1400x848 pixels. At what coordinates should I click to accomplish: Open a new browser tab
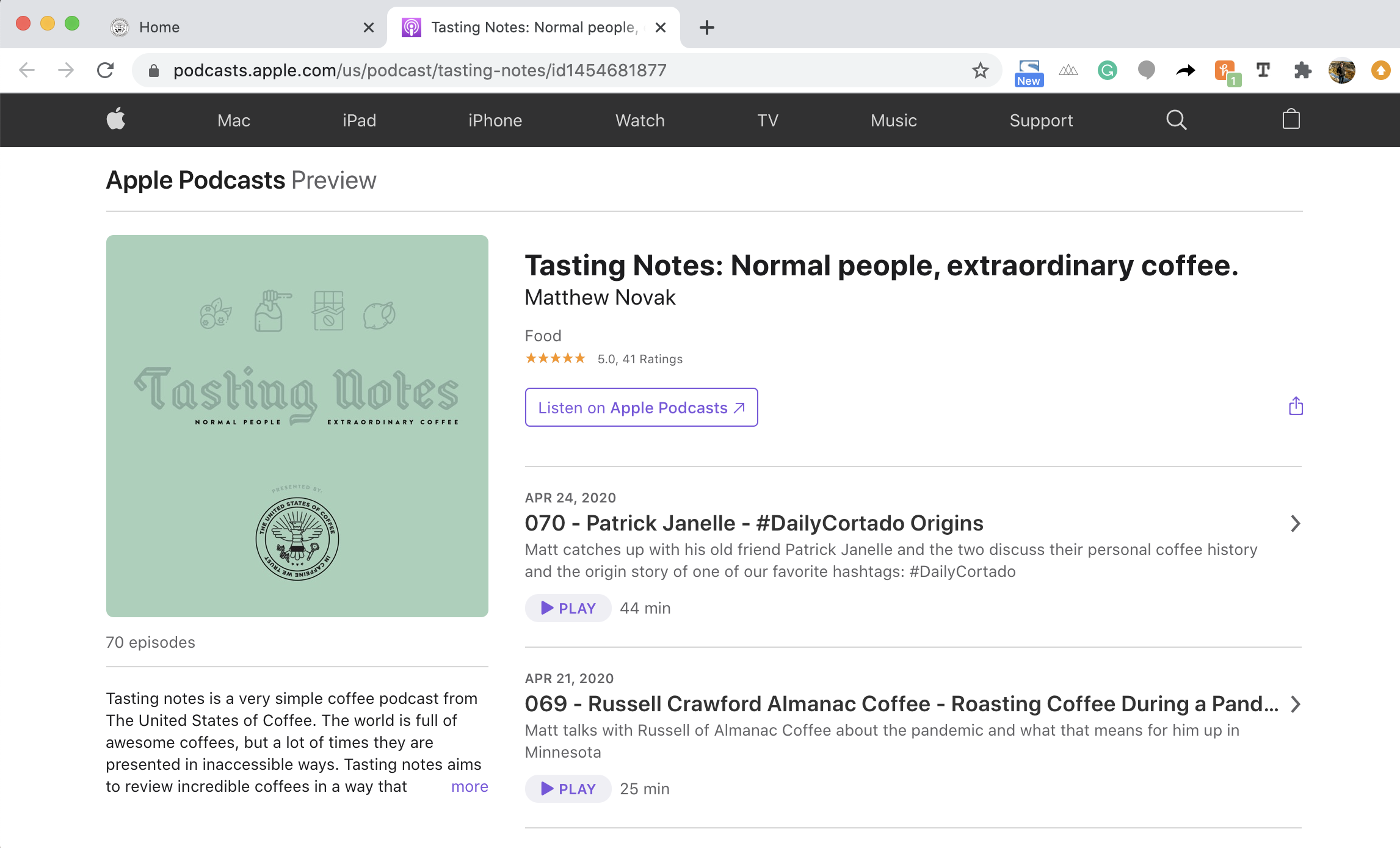click(x=707, y=27)
